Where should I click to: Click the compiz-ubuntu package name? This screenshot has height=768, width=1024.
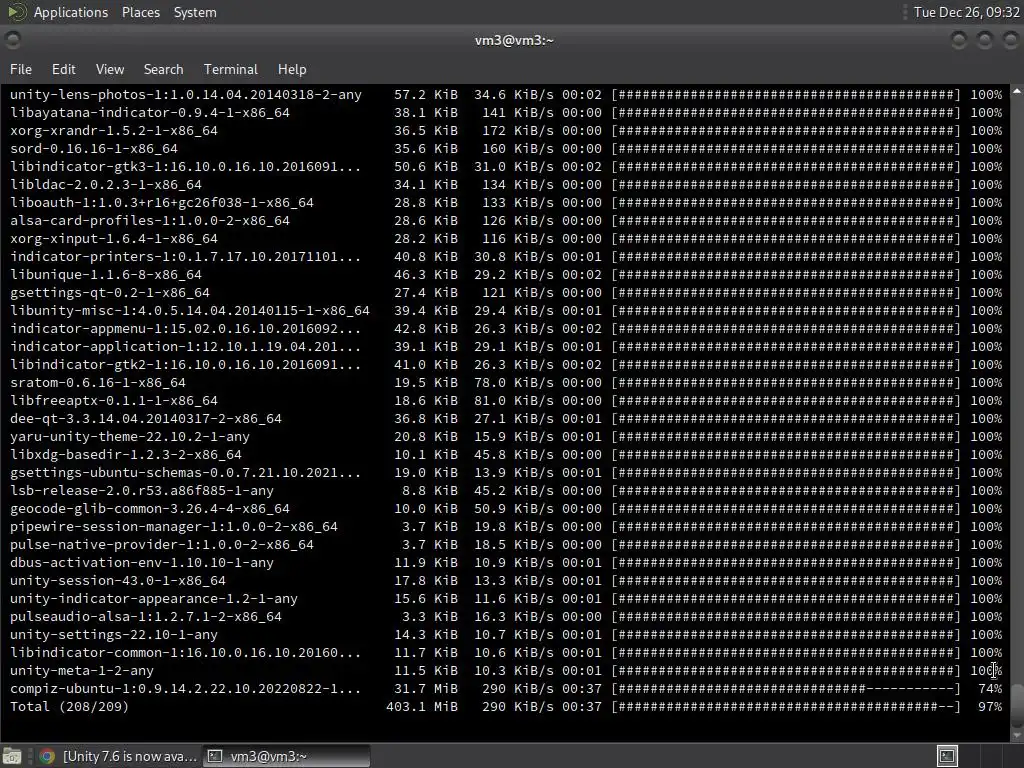[185, 688]
